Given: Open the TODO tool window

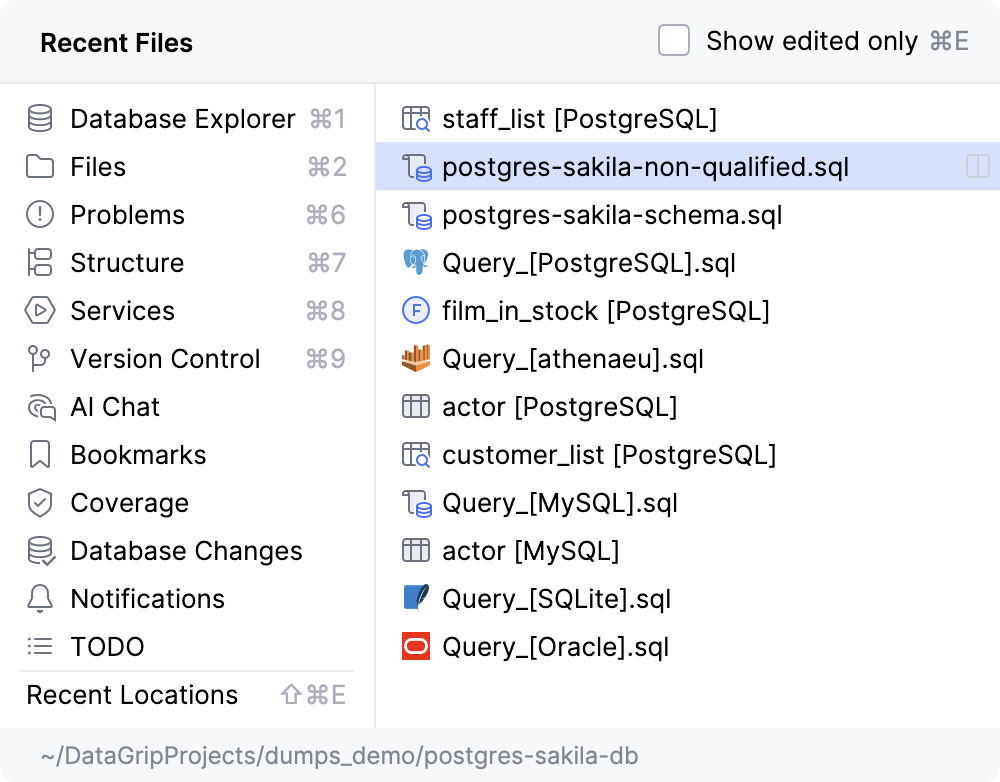Looking at the screenshot, I should (x=107, y=647).
